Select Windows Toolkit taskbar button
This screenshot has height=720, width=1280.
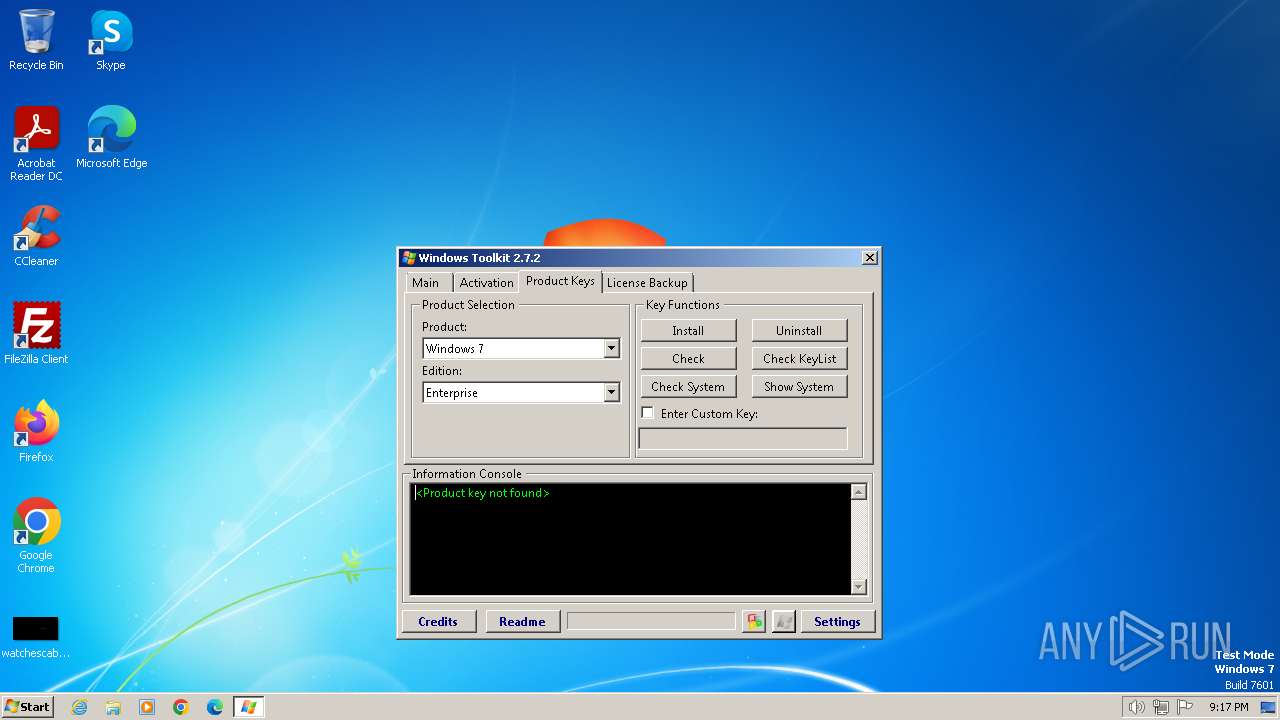[x=248, y=707]
